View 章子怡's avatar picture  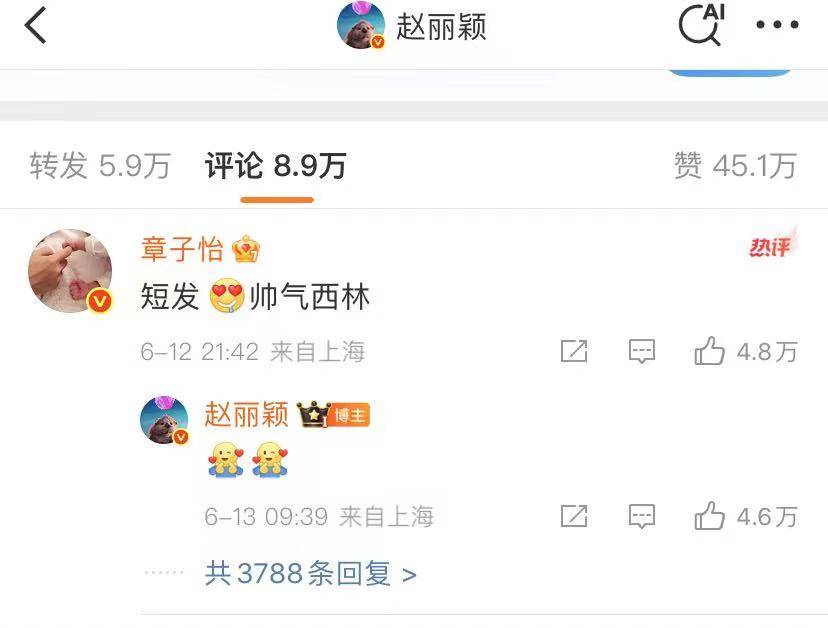pos(70,271)
